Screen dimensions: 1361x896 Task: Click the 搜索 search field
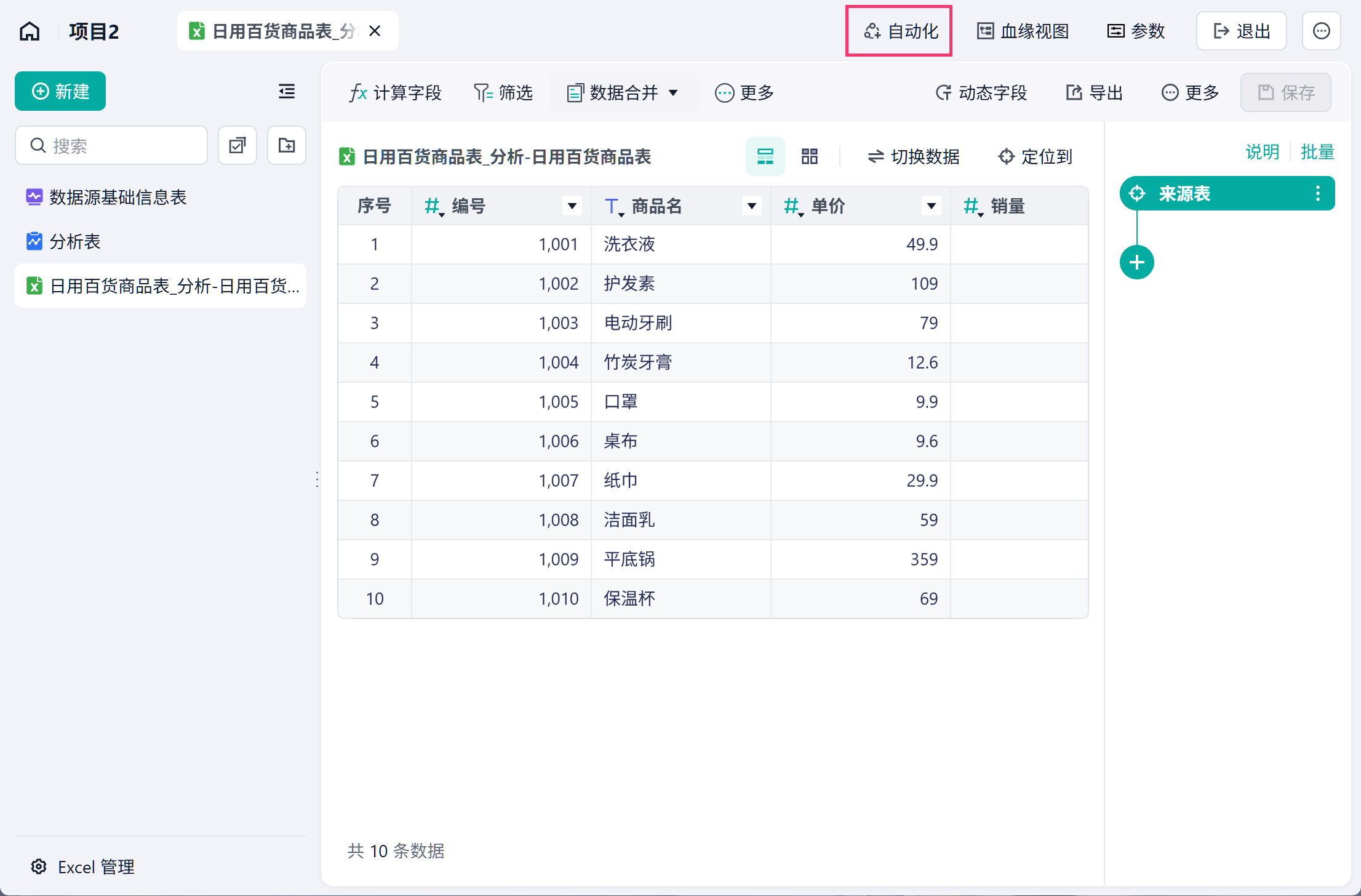click(x=111, y=146)
